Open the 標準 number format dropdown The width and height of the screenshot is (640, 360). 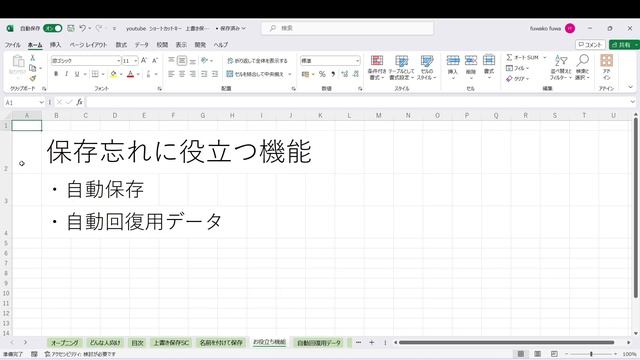pos(358,61)
